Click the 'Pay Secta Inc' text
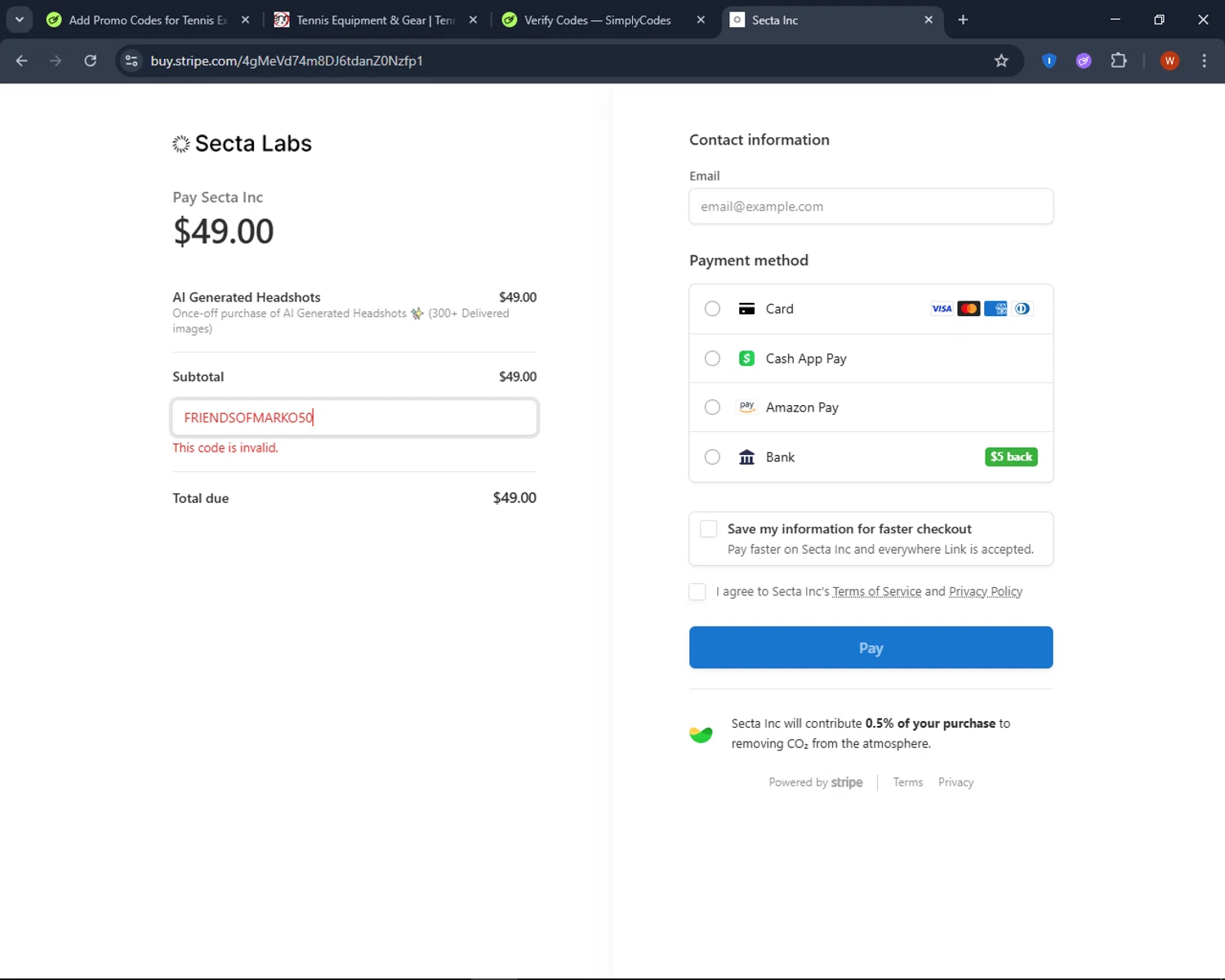 218,197
